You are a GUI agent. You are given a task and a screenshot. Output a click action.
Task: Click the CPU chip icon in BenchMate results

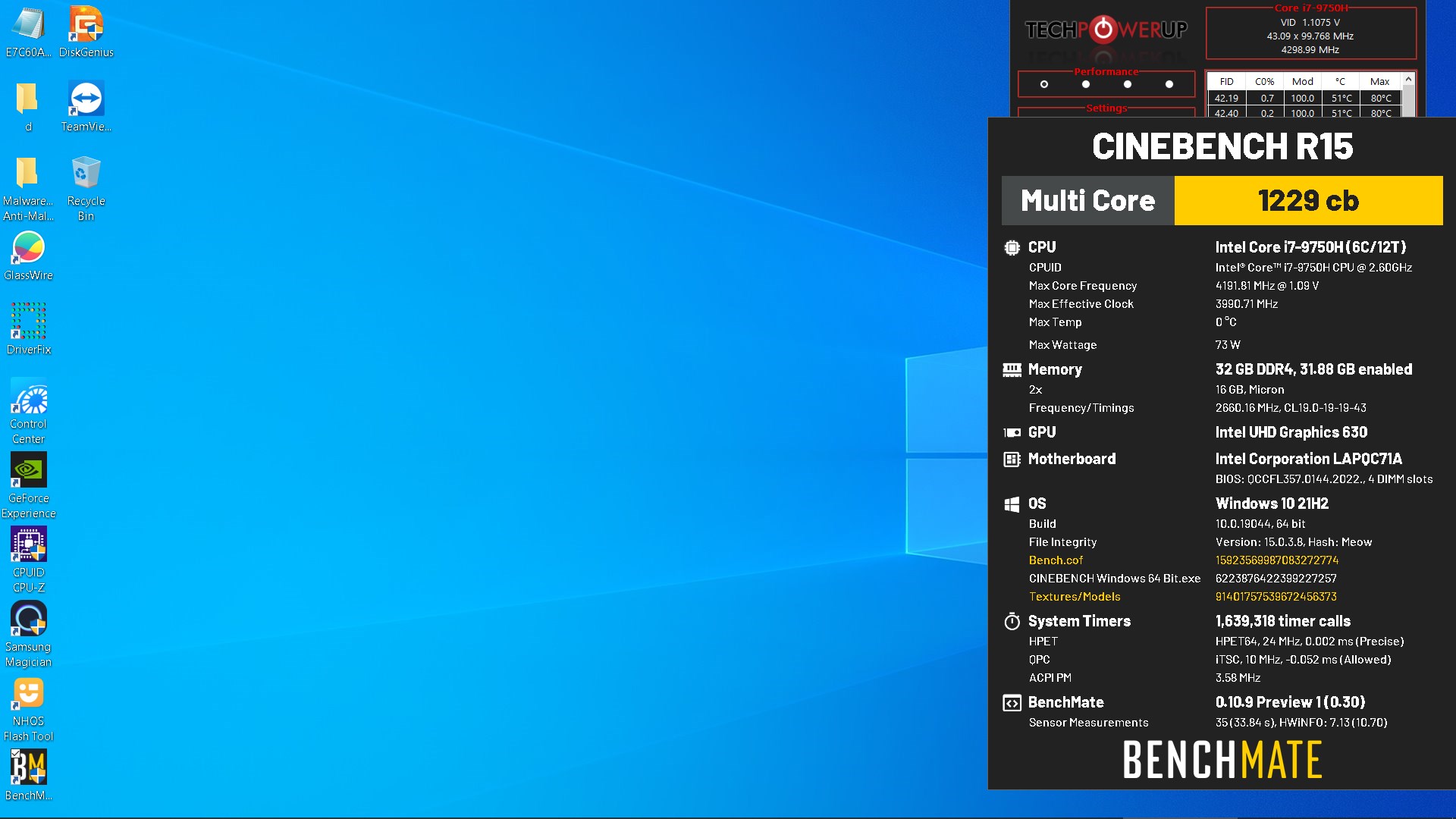[1012, 247]
